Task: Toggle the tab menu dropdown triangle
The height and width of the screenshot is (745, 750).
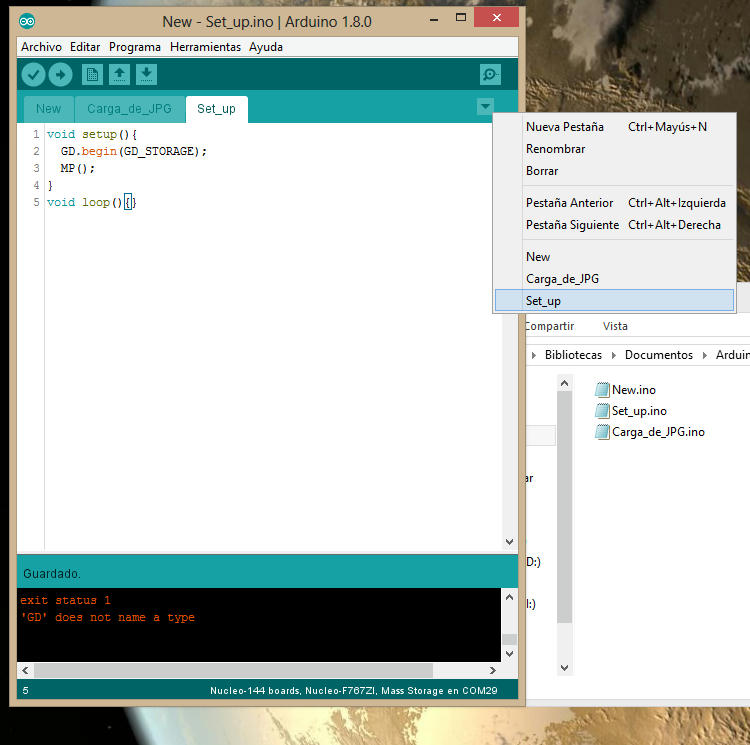Action: pos(485,107)
